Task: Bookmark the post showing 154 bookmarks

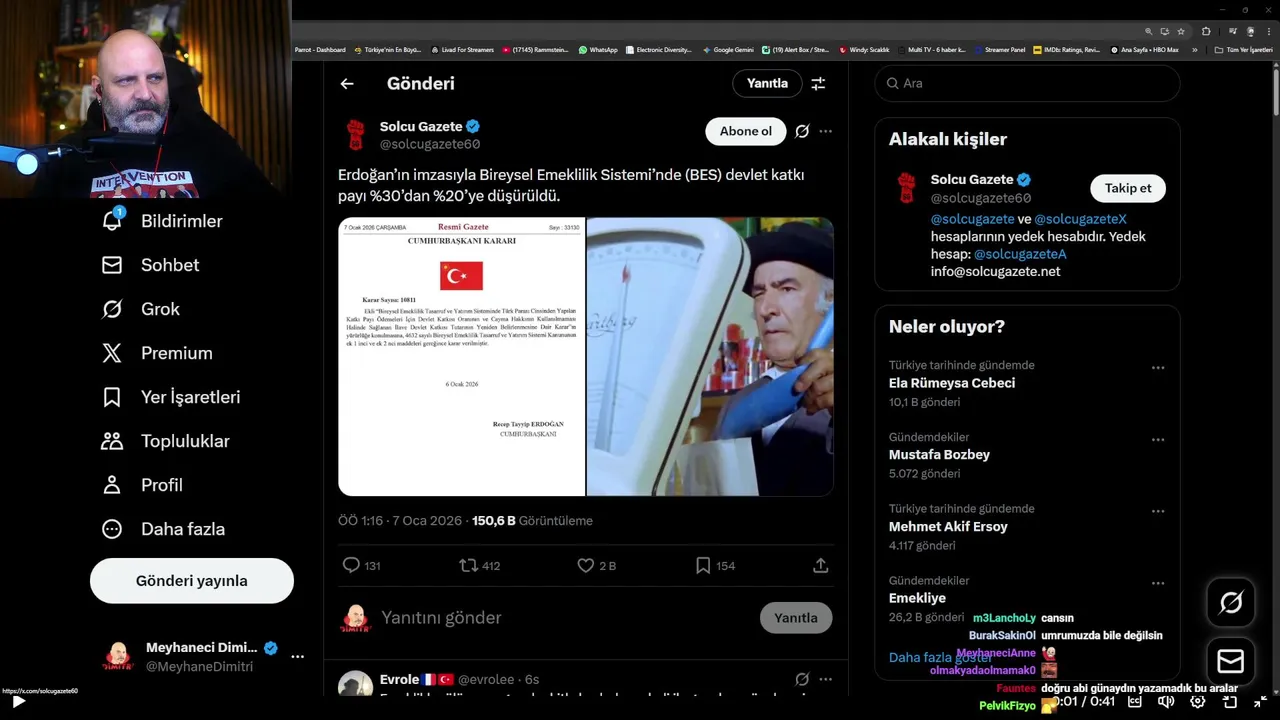Action: [x=703, y=565]
